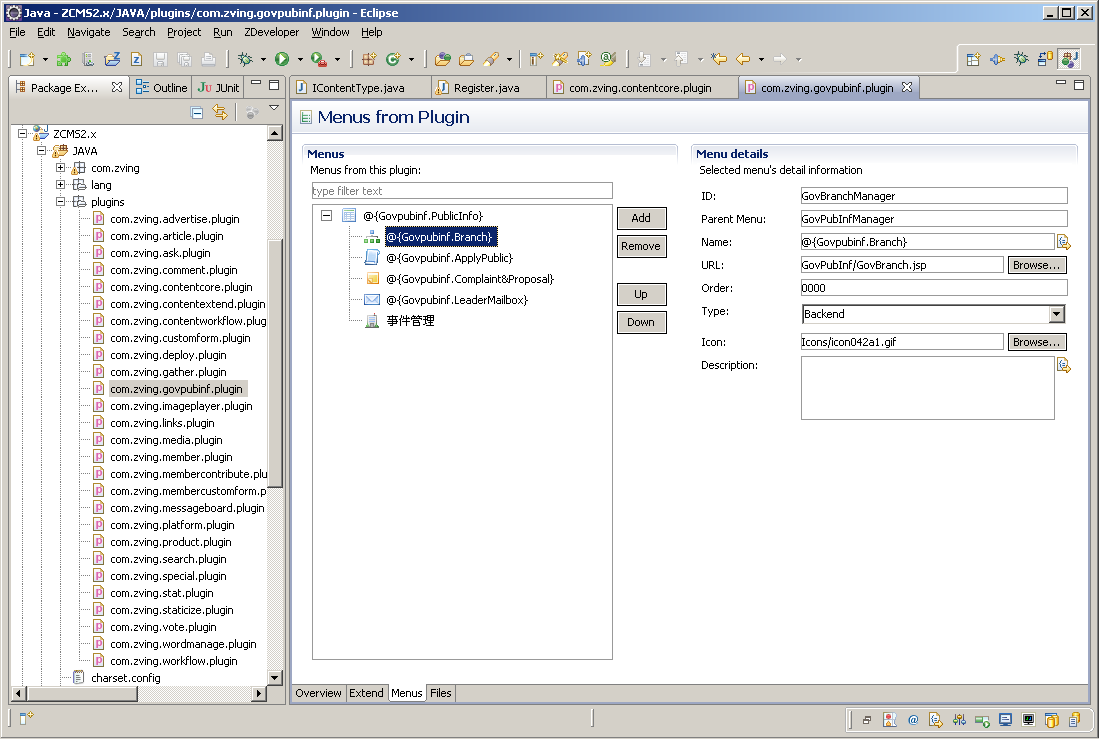Activate the Java perspective button
1099x739 pixels.
point(1069,60)
